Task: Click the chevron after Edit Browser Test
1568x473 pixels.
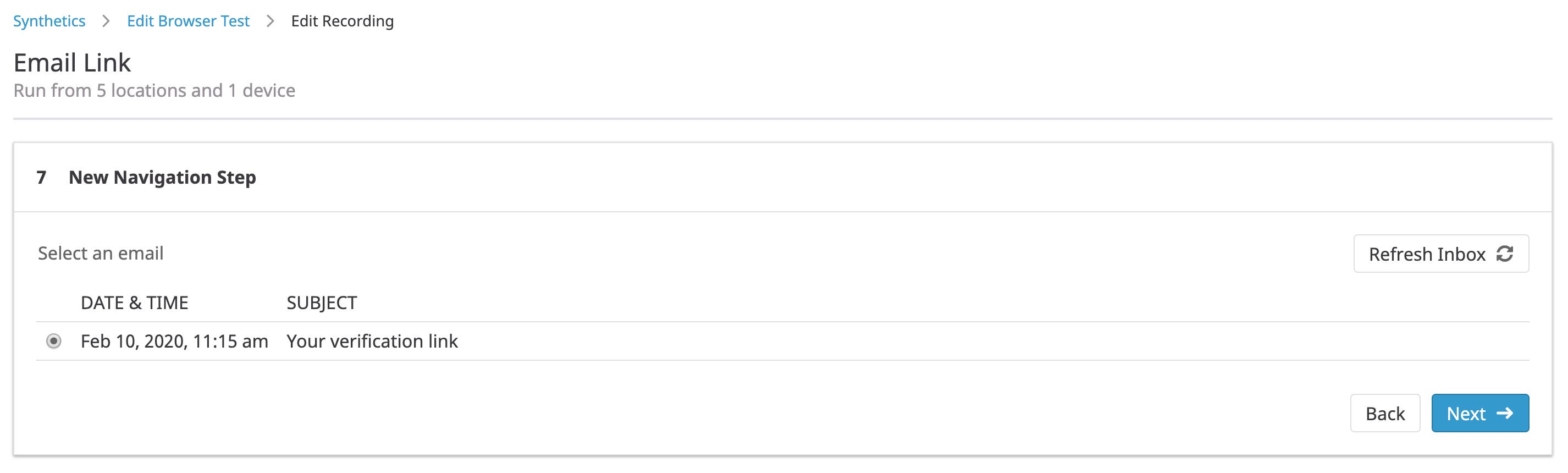Action: 269,20
